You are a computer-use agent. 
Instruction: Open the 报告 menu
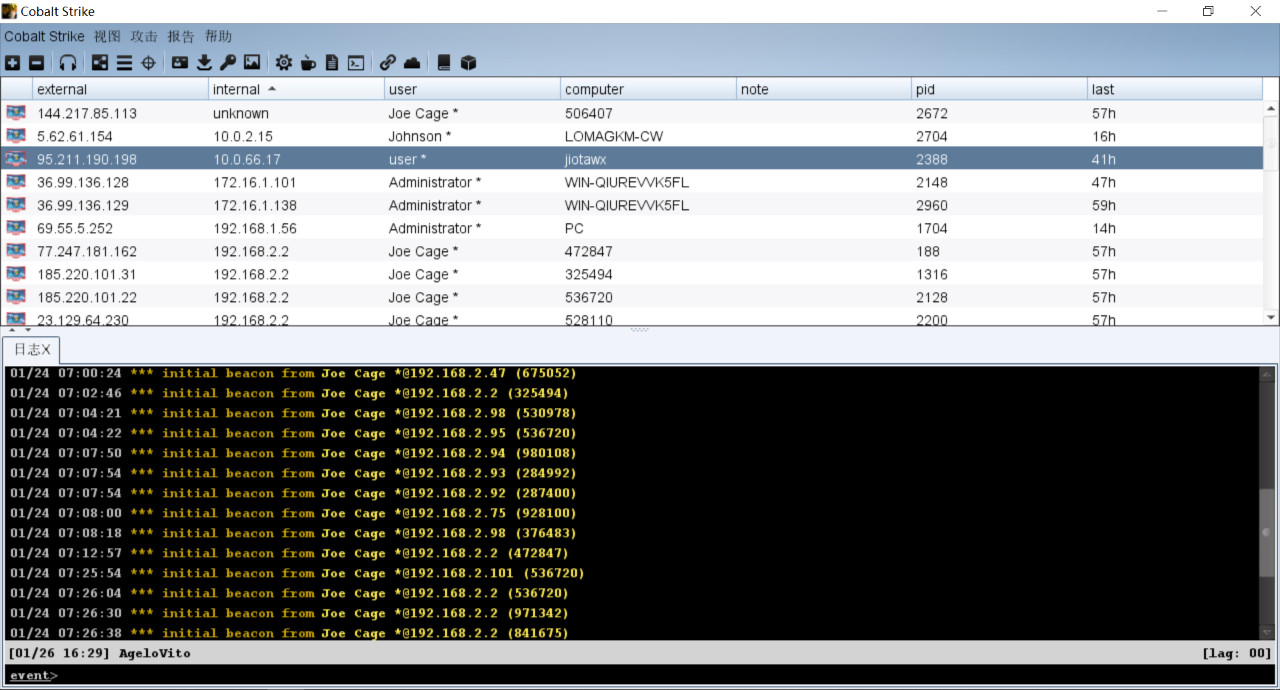point(181,36)
